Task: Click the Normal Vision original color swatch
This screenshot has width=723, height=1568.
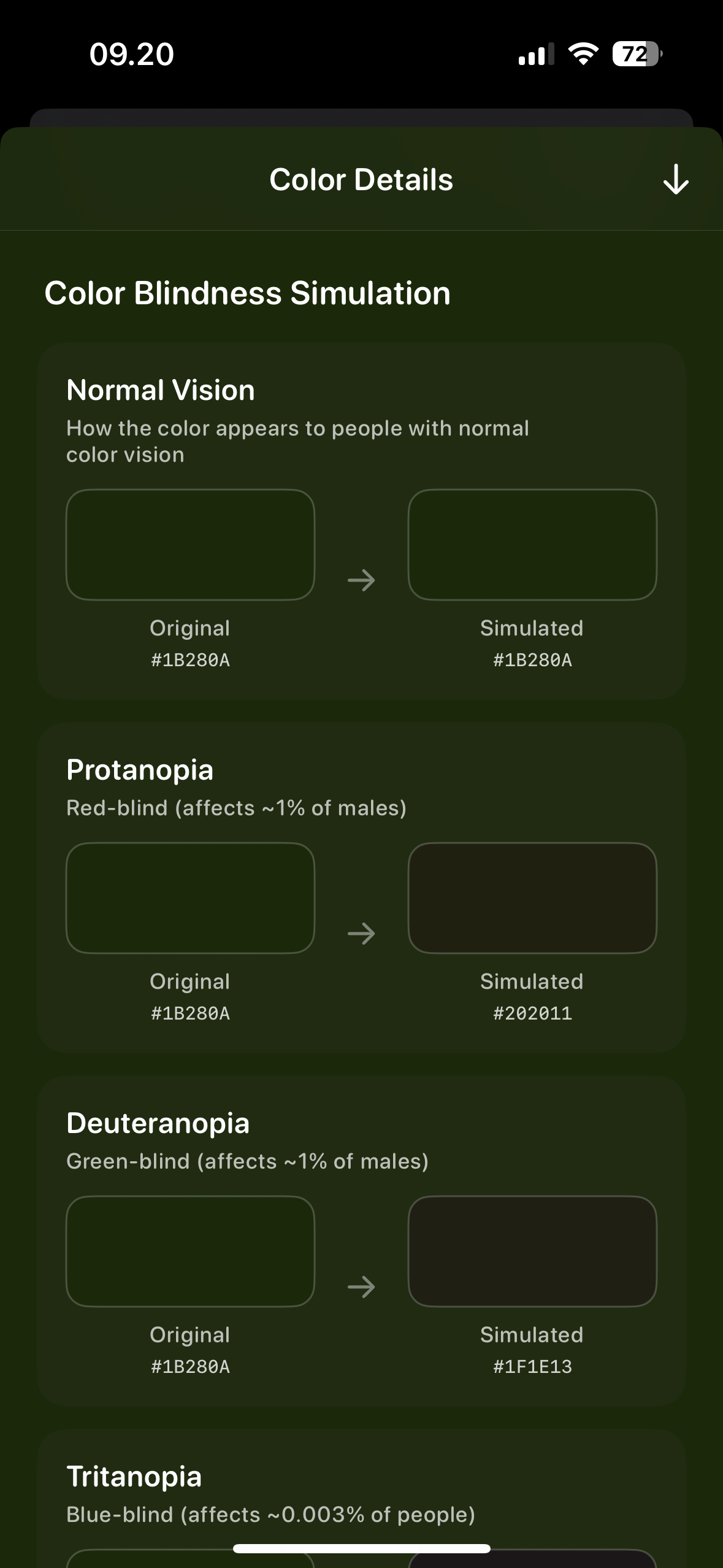Action: pos(190,545)
